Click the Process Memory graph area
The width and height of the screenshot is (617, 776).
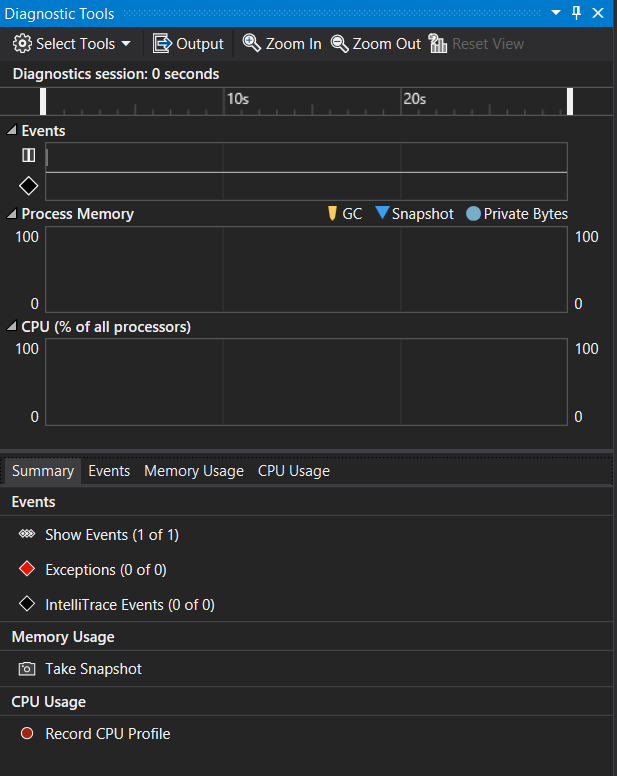(306, 269)
